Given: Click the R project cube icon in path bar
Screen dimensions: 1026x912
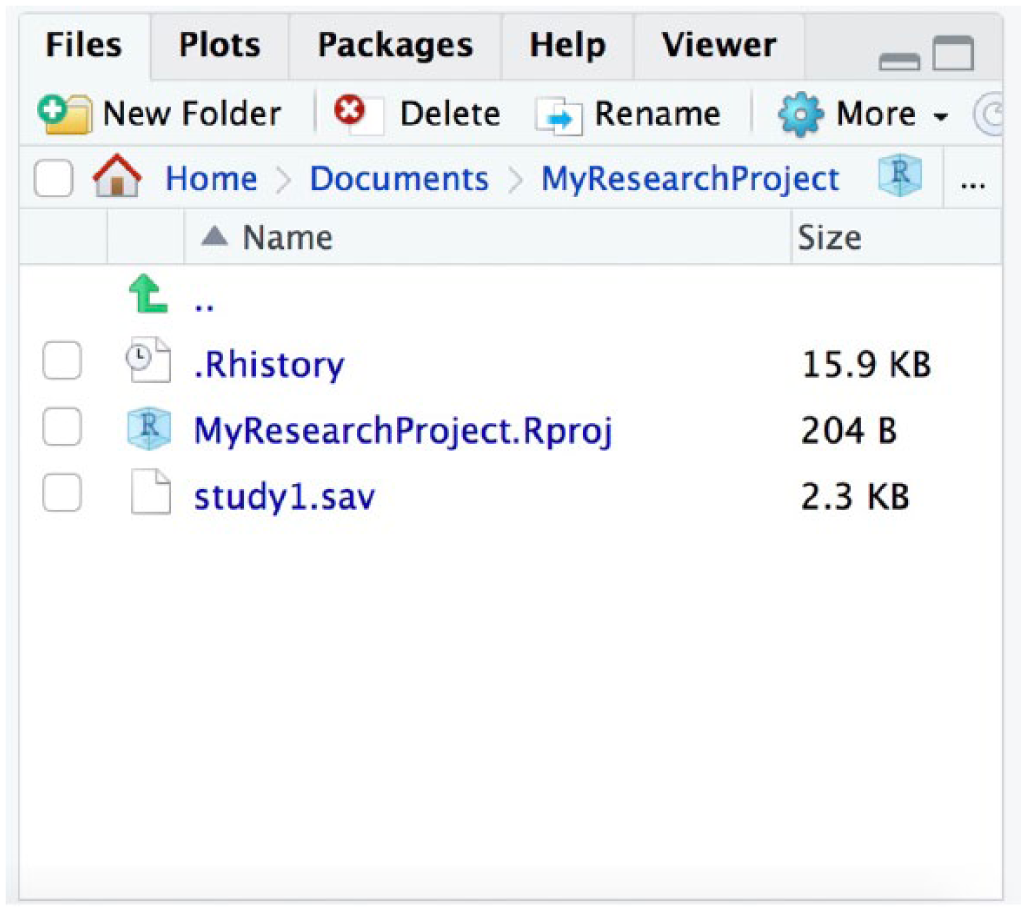Looking at the screenshot, I should point(899,178).
